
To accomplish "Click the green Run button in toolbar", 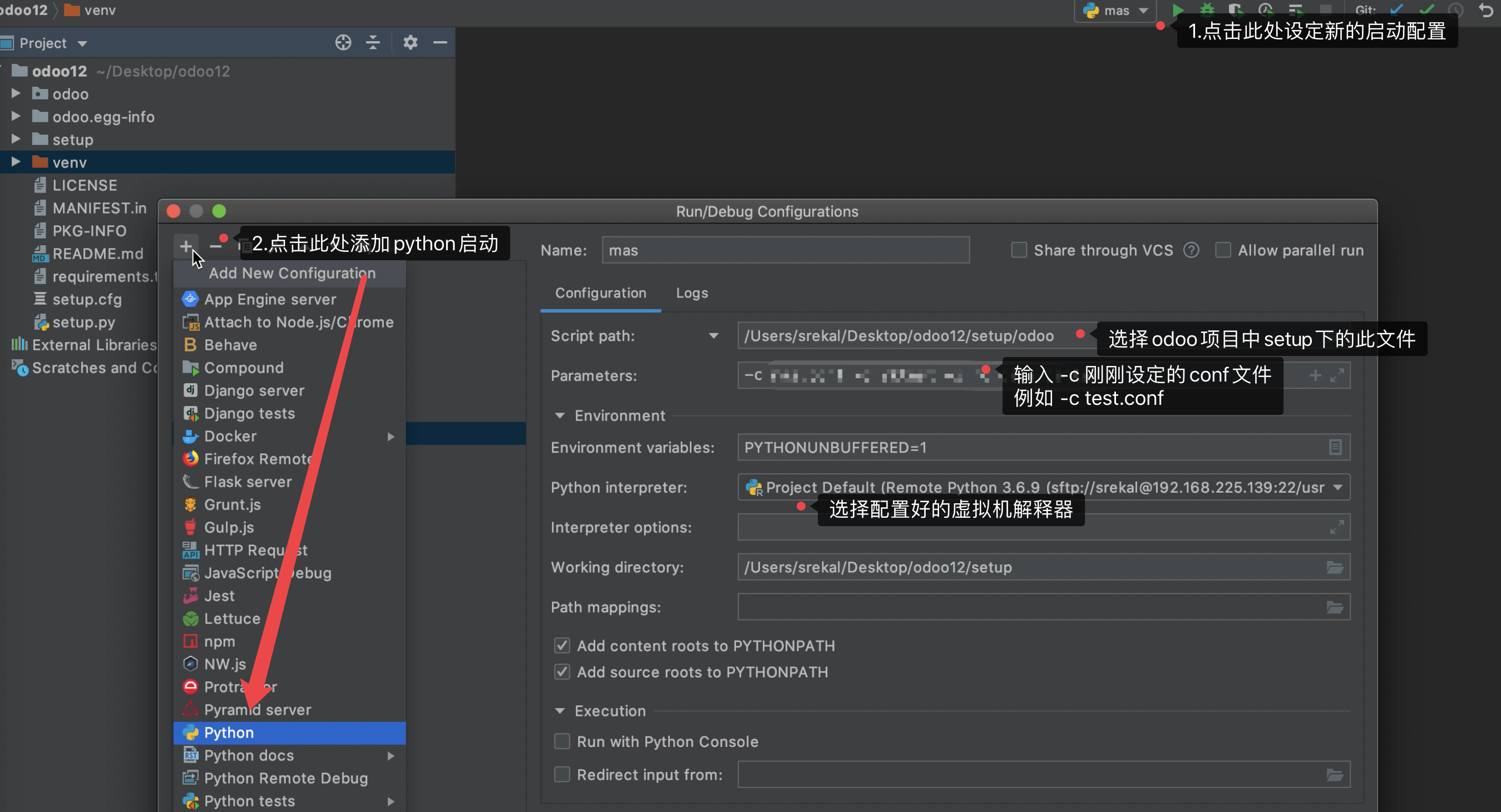I will pos(1178,9).
